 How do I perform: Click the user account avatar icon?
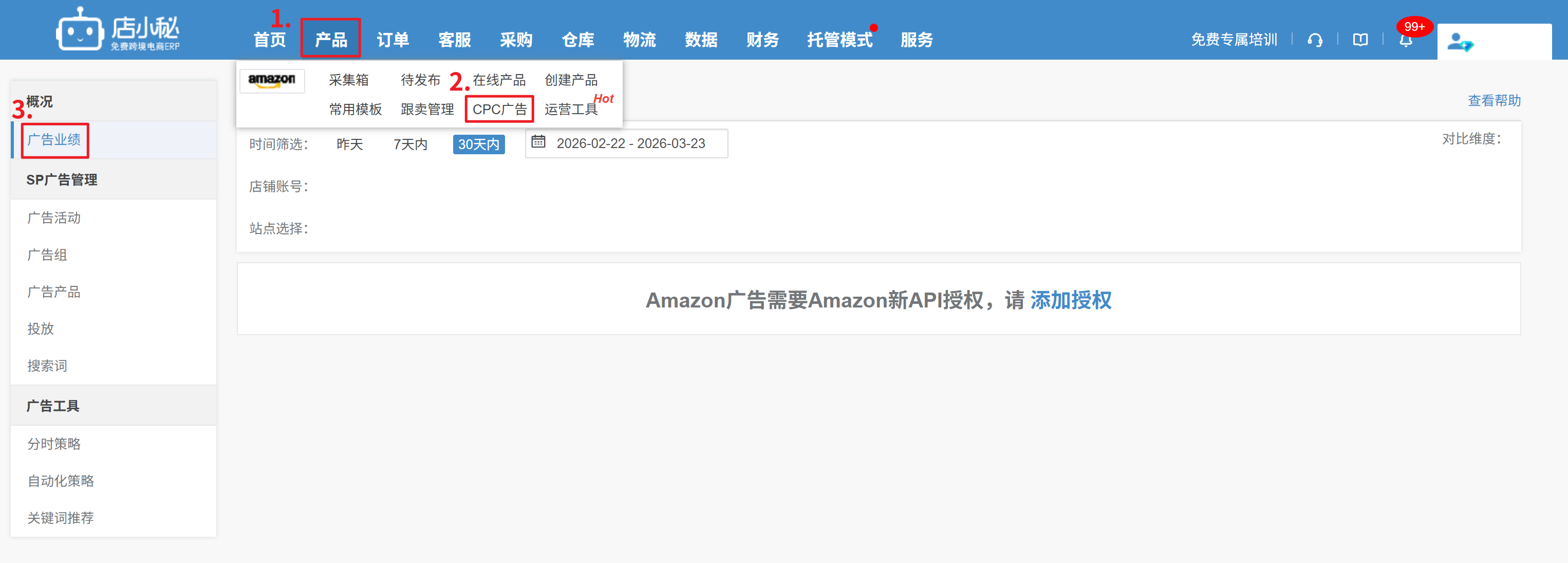pos(1460,42)
